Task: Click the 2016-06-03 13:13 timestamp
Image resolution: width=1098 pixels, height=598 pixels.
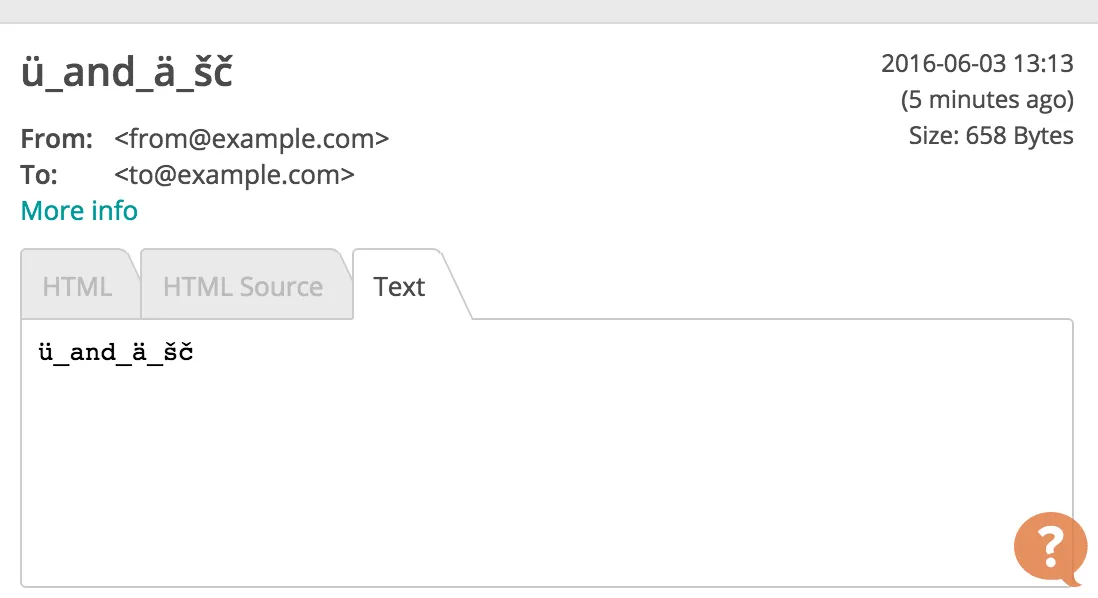Action: click(x=977, y=64)
